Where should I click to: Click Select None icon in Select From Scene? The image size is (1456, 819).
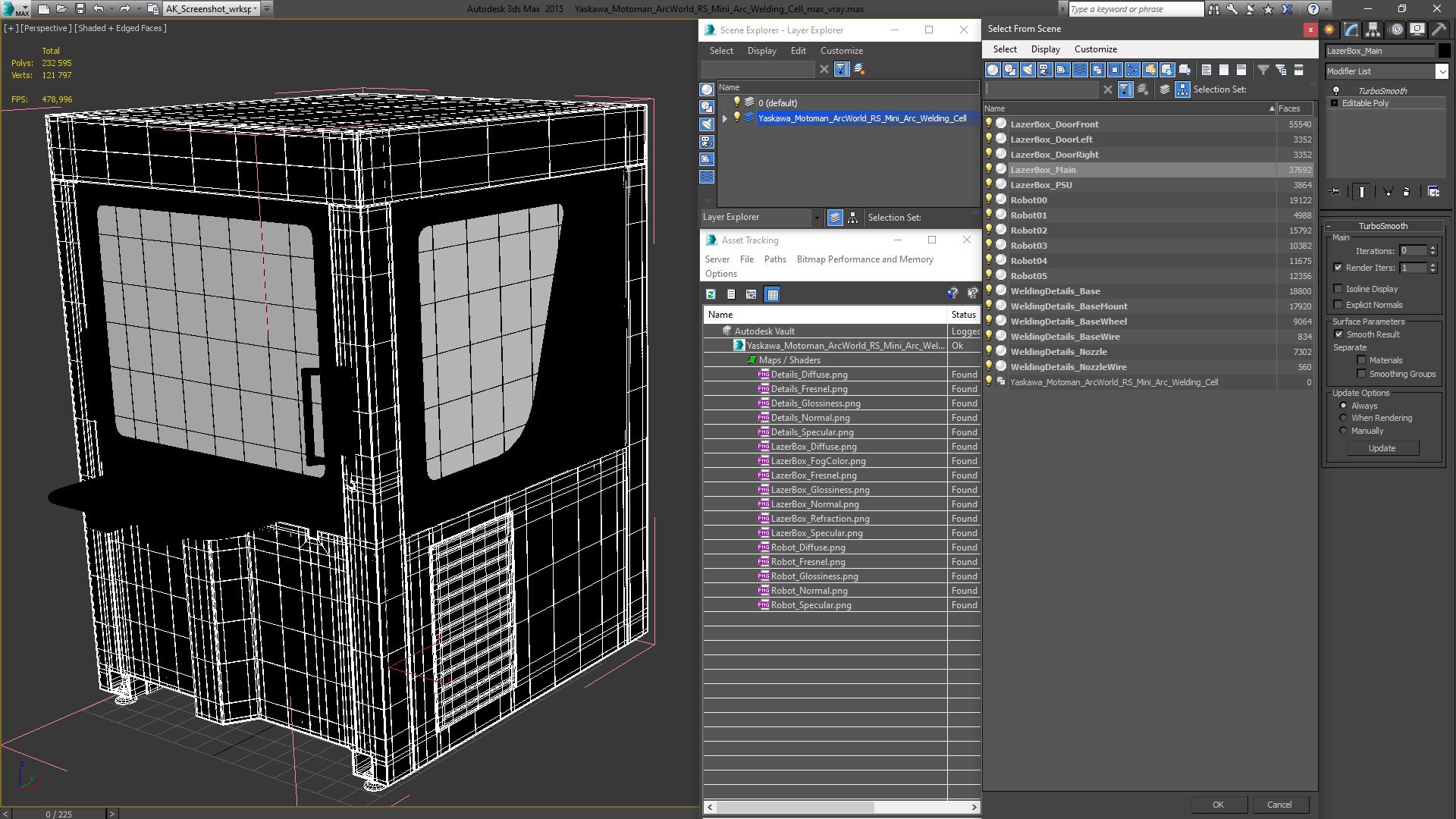point(1224,70)
